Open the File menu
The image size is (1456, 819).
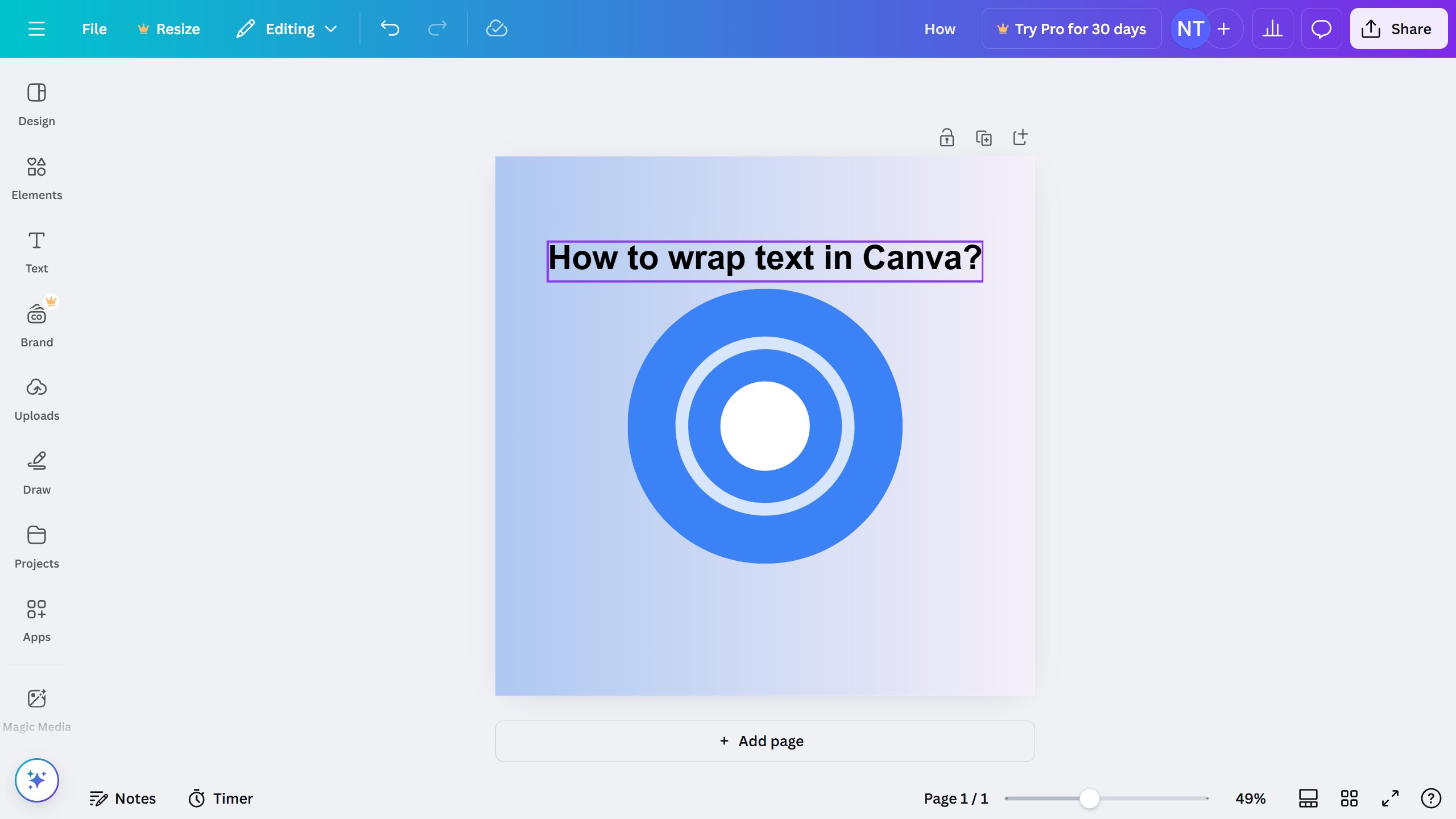click(x=94, y=28)
